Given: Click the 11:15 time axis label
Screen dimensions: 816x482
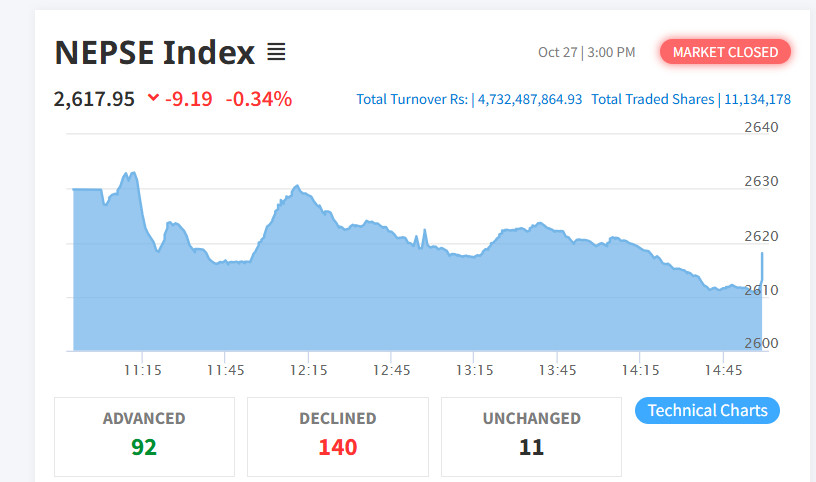Looking at the screenshot, I should coord(143,370).
